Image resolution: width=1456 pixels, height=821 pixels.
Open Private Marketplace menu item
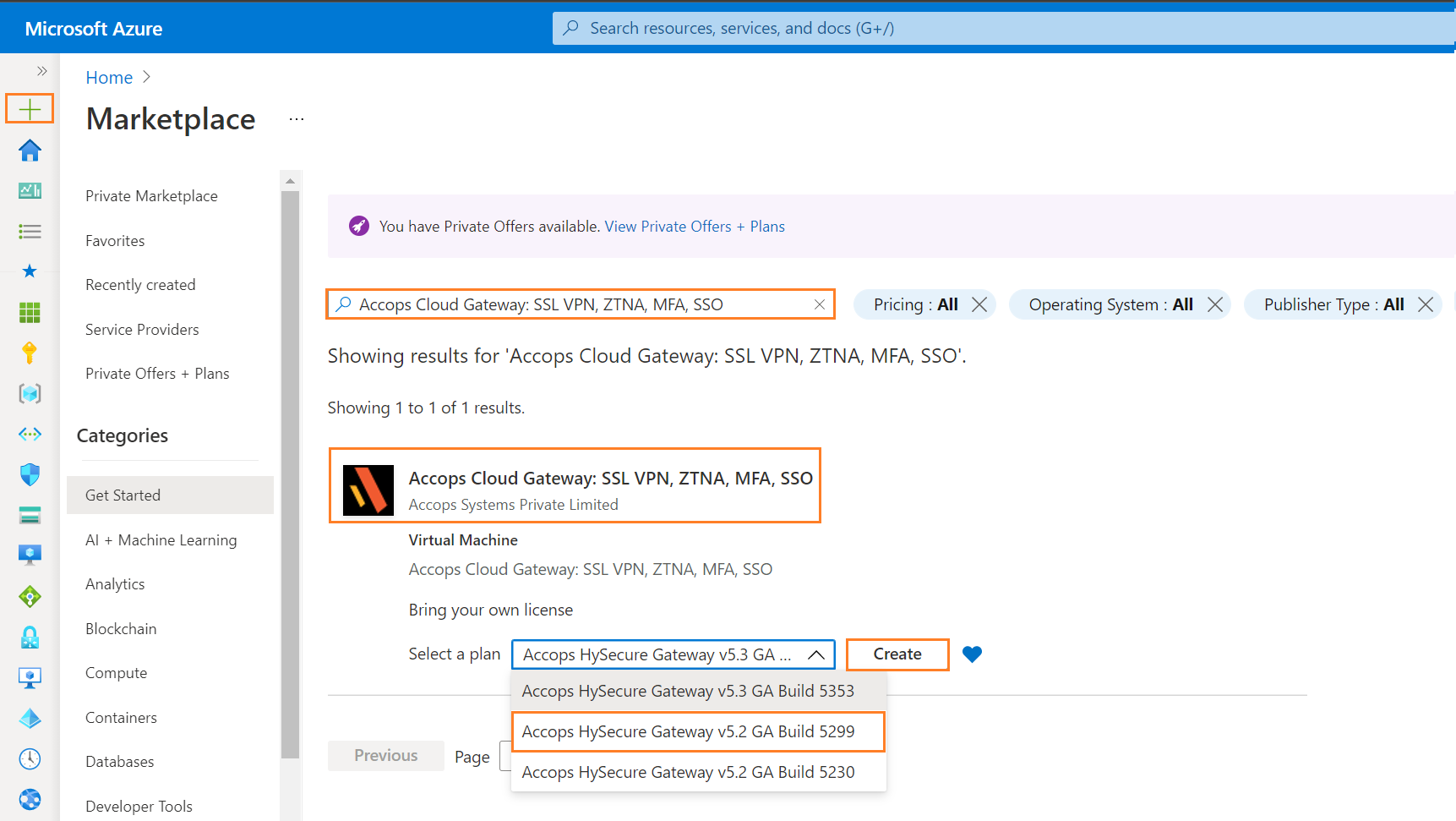[x=151, y=196]
